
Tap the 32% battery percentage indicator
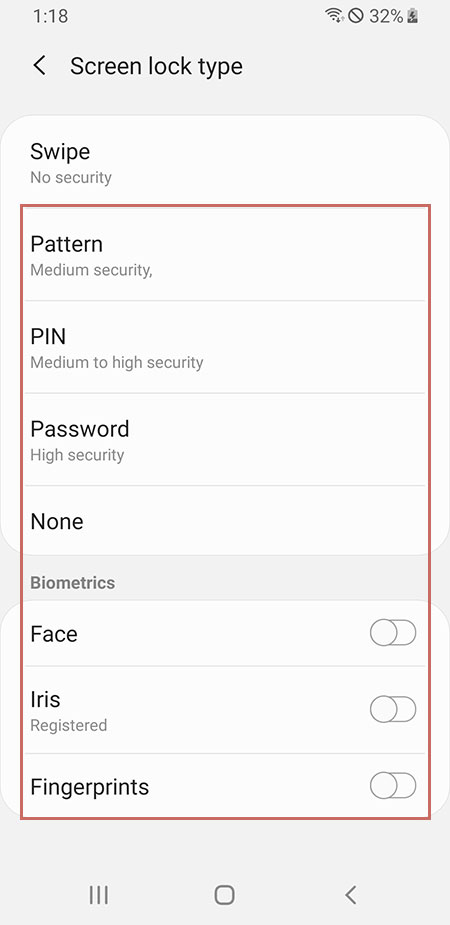pyautogui.click(x=386, y=16)
